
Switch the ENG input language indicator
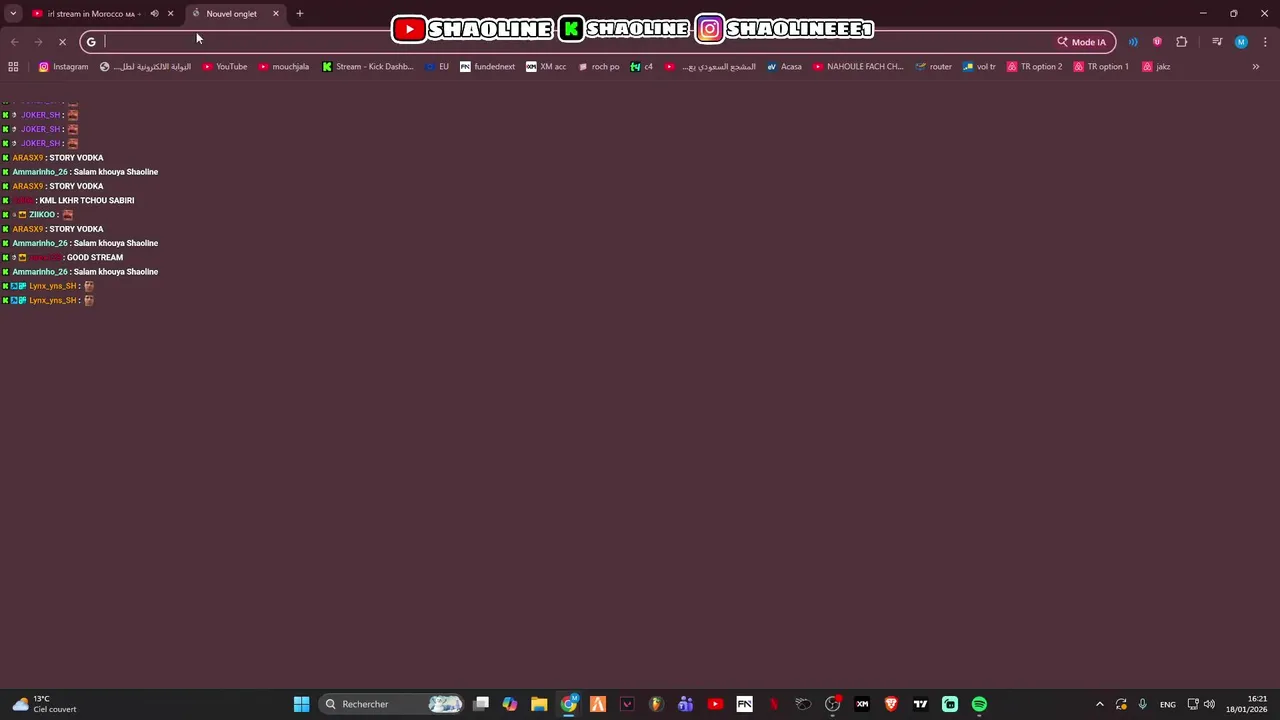1167,704
